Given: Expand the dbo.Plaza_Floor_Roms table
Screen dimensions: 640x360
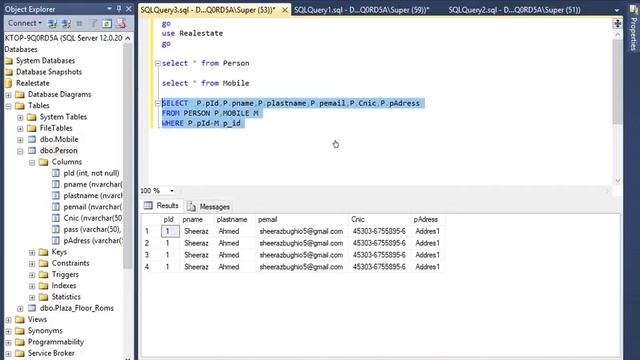Looking at the screenshot, I should pyautogui.click(x=20, y=309).
